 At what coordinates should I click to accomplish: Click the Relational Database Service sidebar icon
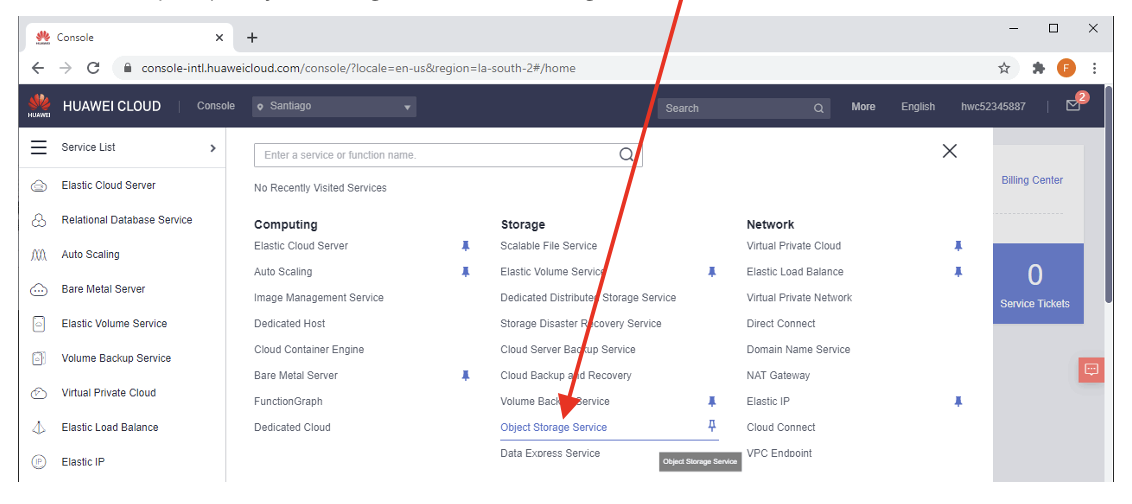coord(39,220)
